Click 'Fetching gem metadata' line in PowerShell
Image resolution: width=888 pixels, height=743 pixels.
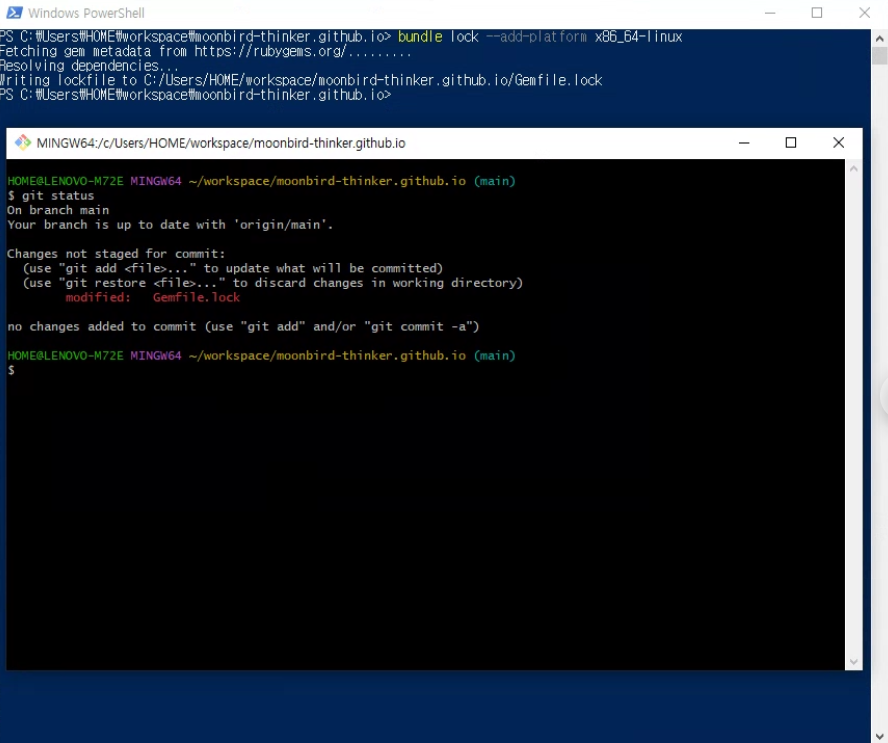click(x=205, y=52)
